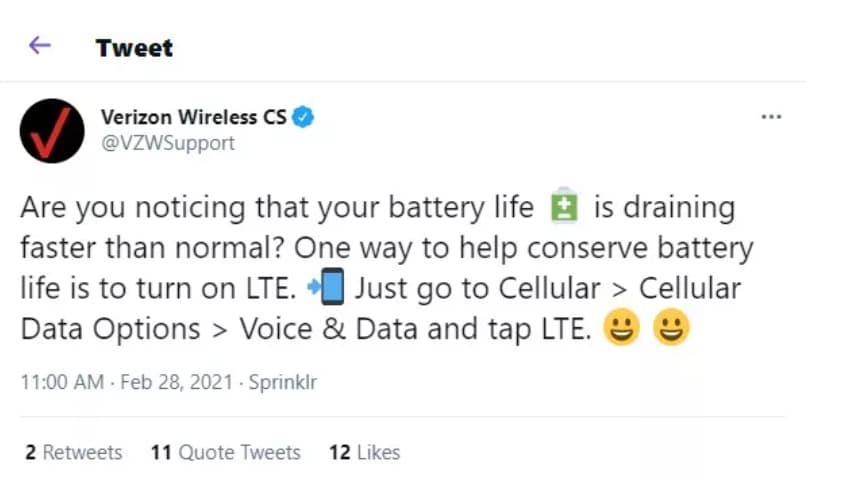Open the tweet's more options ellipsis menu

coord(771,117)
